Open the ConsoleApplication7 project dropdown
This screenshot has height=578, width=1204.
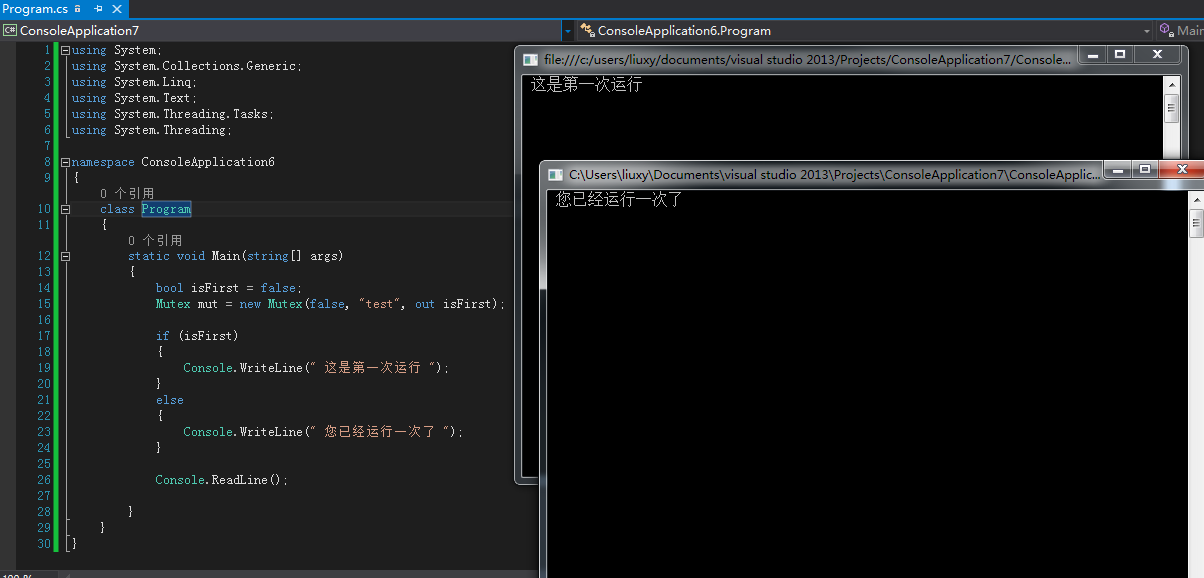point(567,30)
